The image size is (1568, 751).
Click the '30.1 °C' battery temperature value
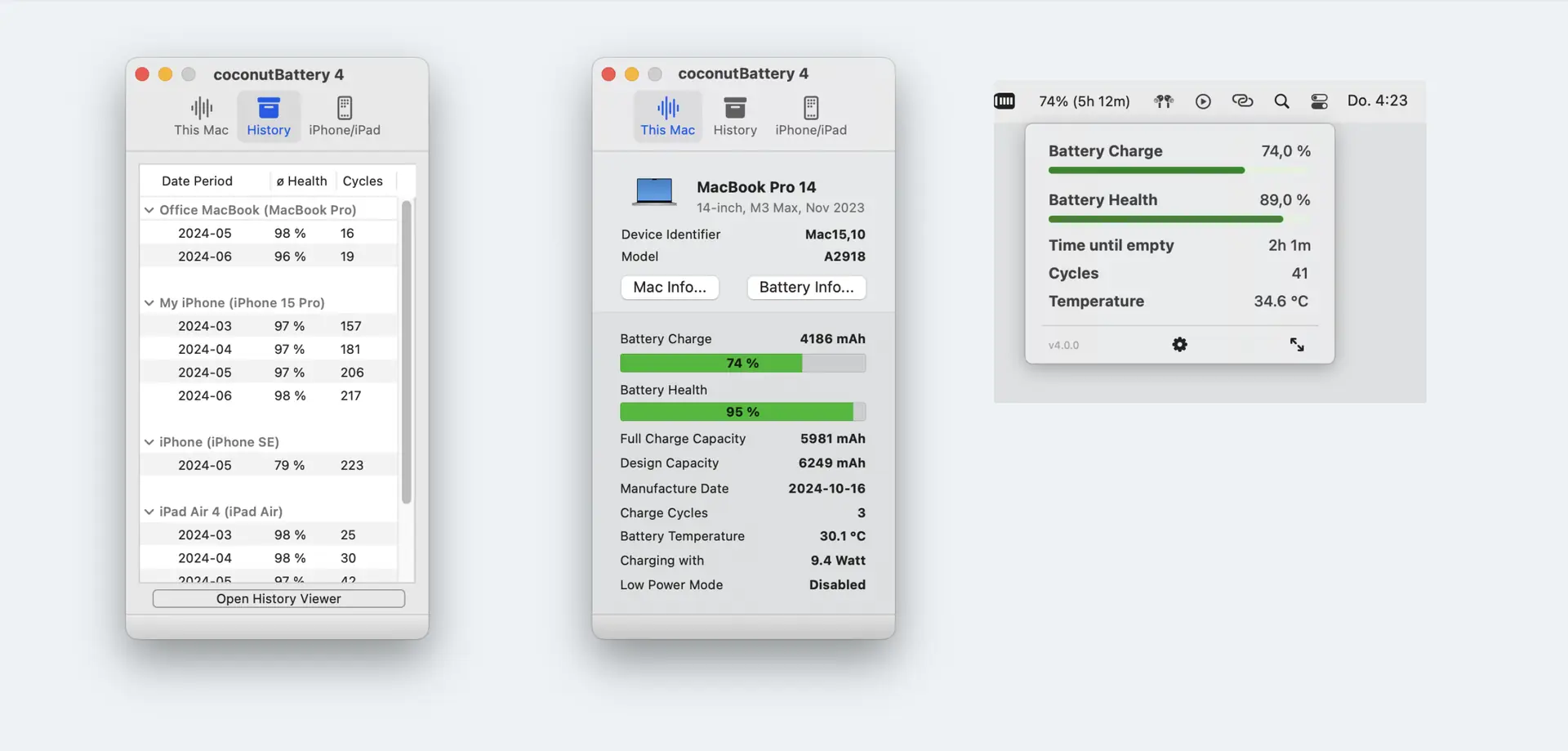pyautogui.click(x=842, y=536)
